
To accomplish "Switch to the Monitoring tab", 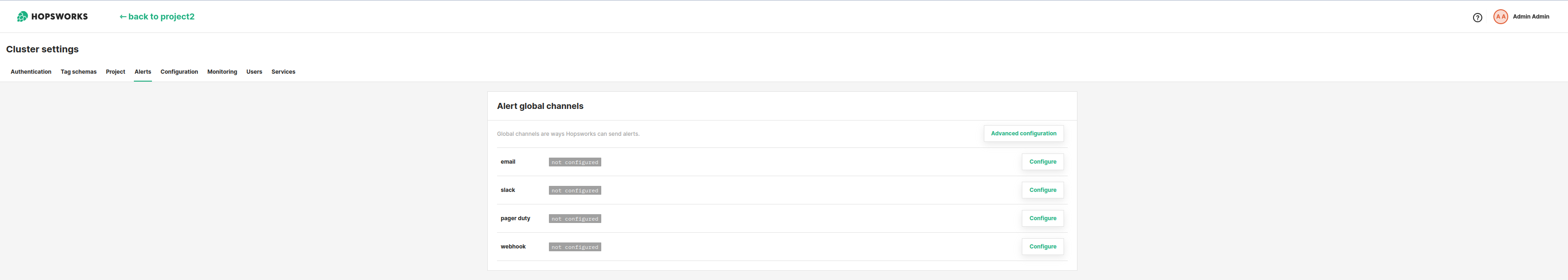I will (x=221, y=71).
